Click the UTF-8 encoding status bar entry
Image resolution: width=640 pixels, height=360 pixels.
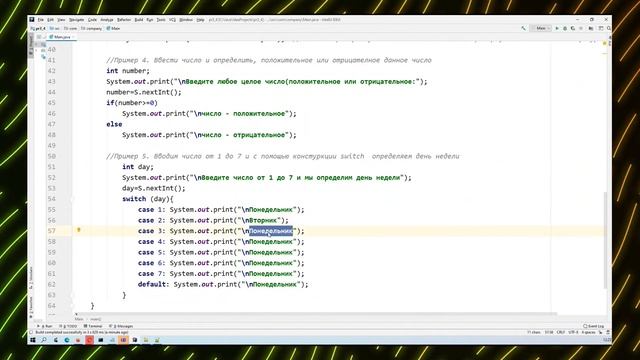coord(573,332)
